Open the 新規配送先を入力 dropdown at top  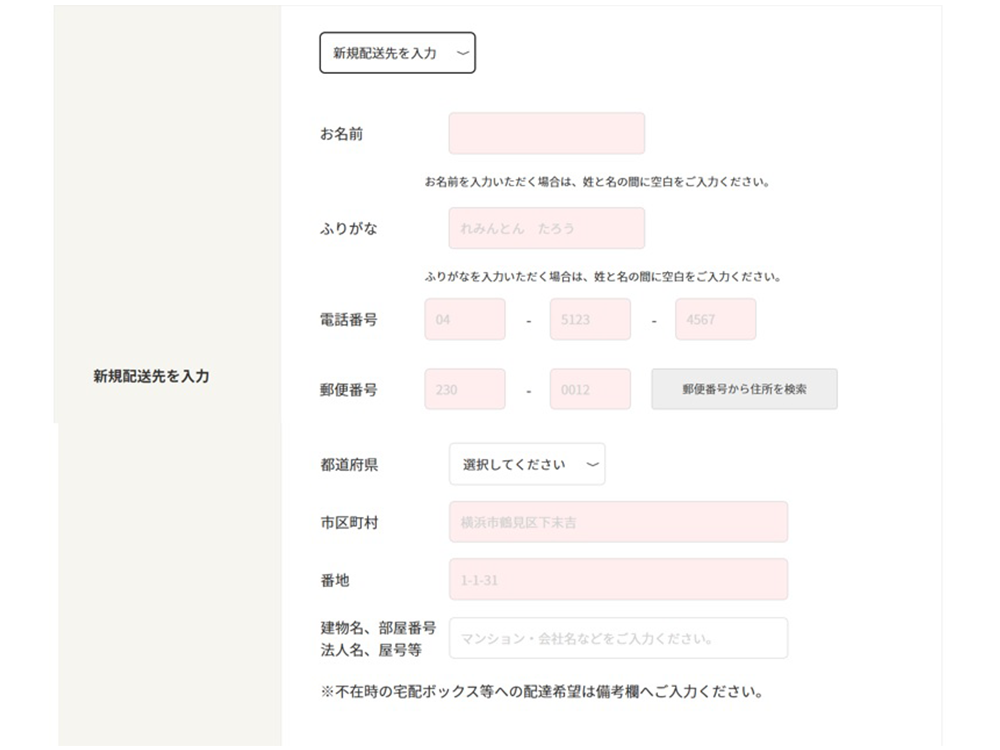click(x=397, y=53)
